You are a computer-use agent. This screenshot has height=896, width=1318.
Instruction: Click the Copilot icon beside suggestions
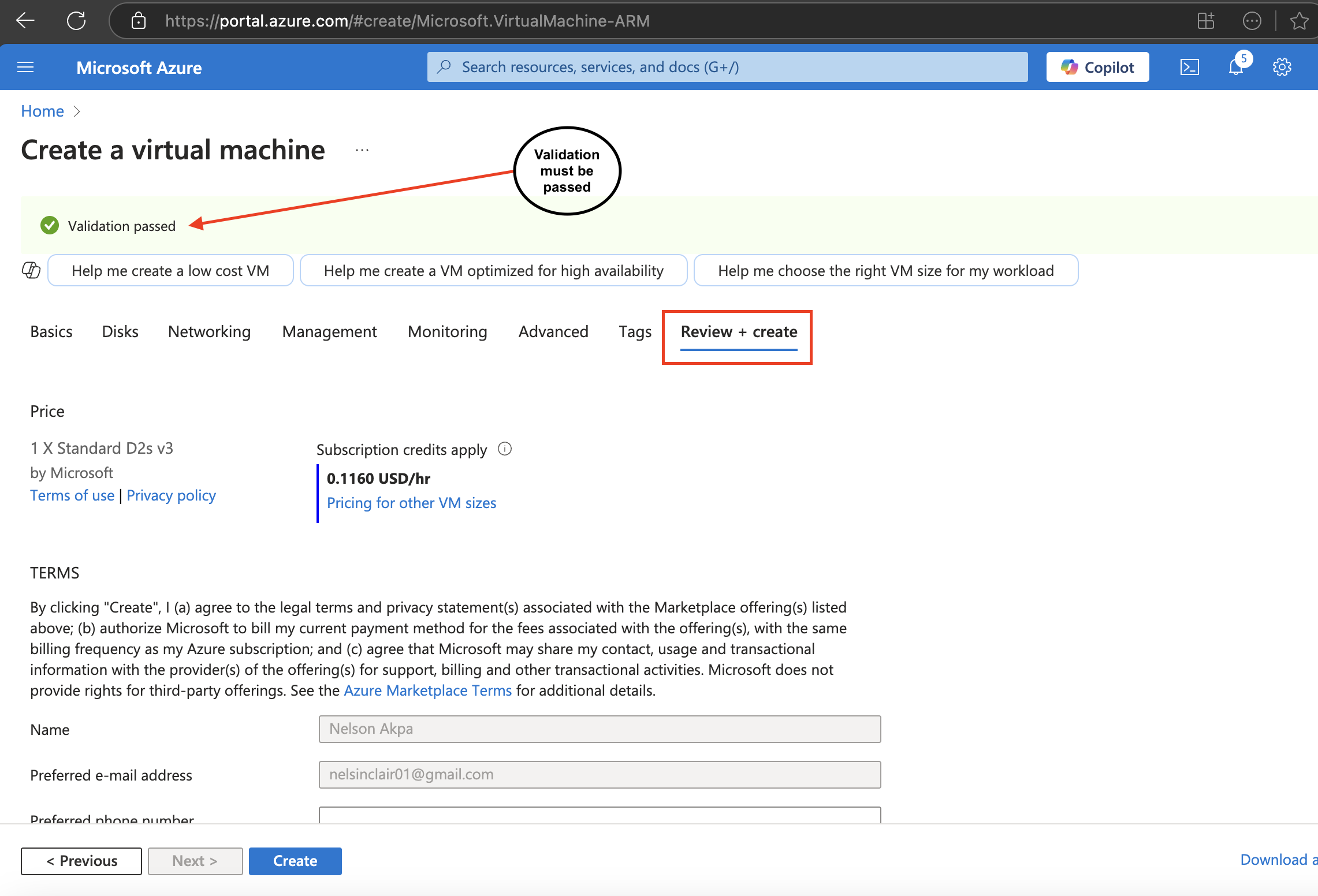click(31, 270)
